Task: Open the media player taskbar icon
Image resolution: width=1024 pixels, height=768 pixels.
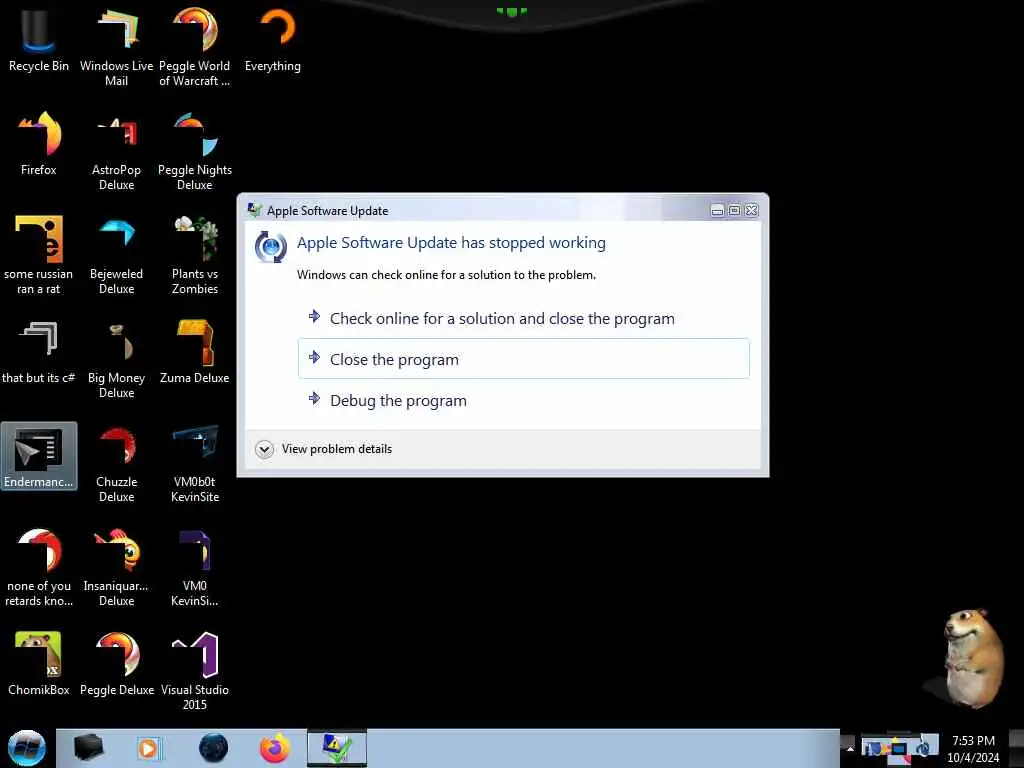Action: coord(148,748)
